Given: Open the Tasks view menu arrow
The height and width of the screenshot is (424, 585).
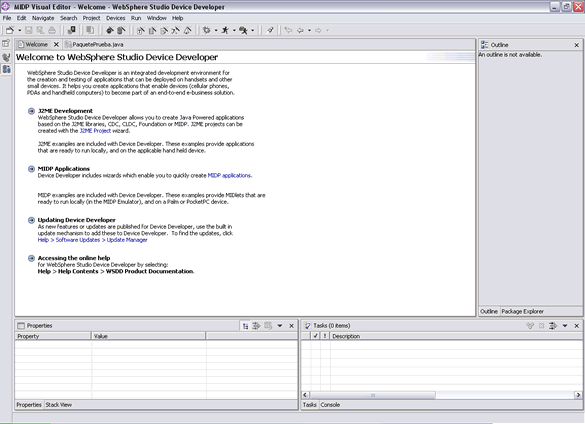Looking at the screenshot, I should [565, 326].
